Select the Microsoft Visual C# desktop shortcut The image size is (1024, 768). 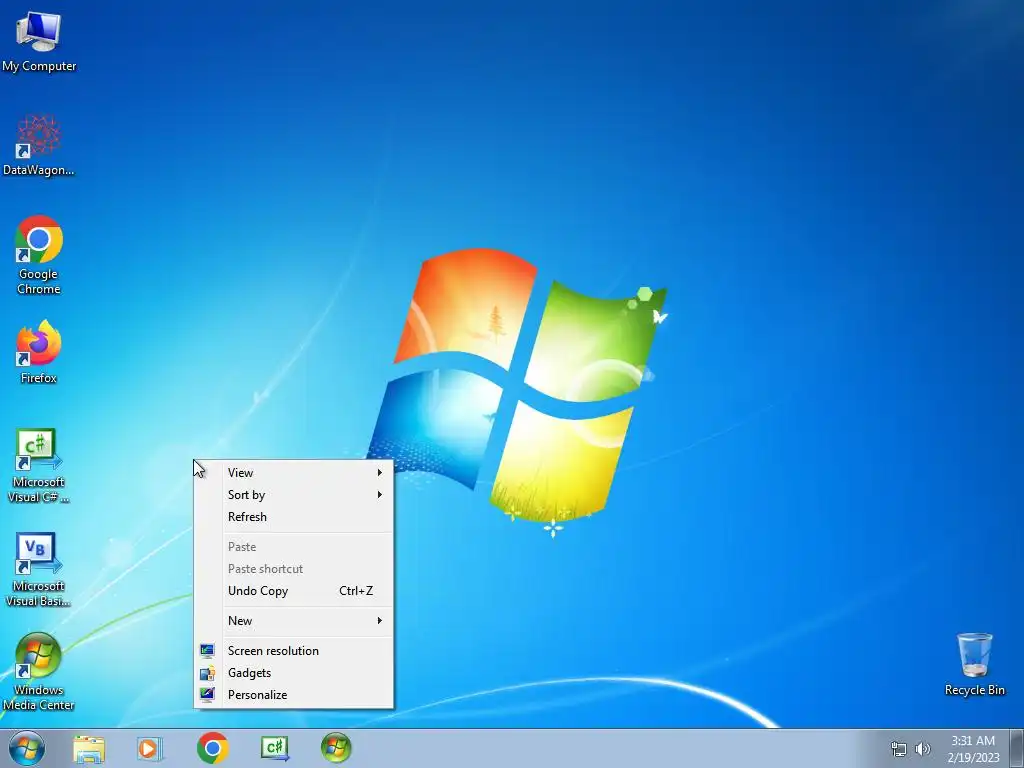pyautogui.click(x=39, y=466)
